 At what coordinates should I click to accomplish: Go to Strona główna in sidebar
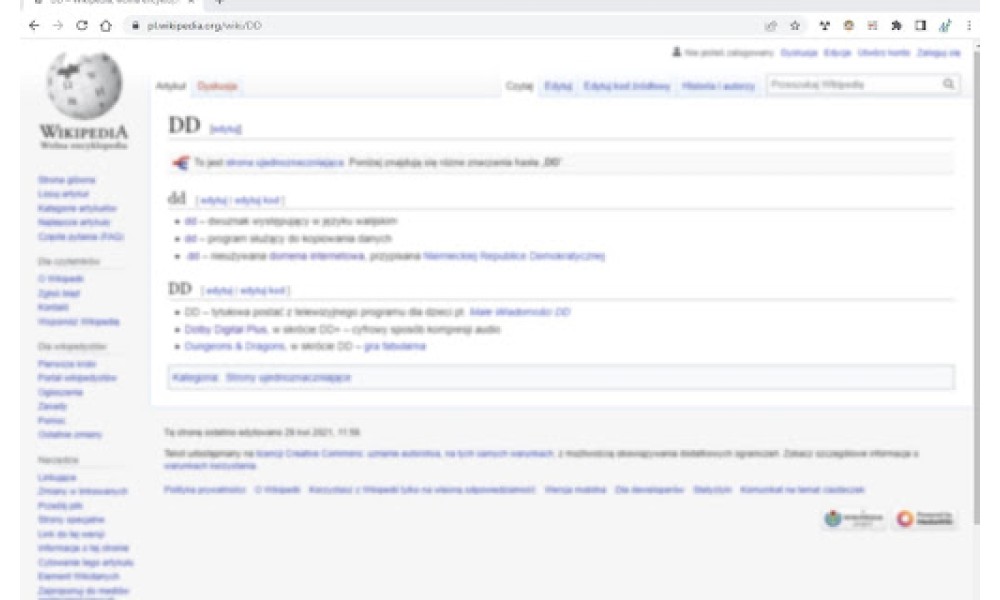coord(66,180)
